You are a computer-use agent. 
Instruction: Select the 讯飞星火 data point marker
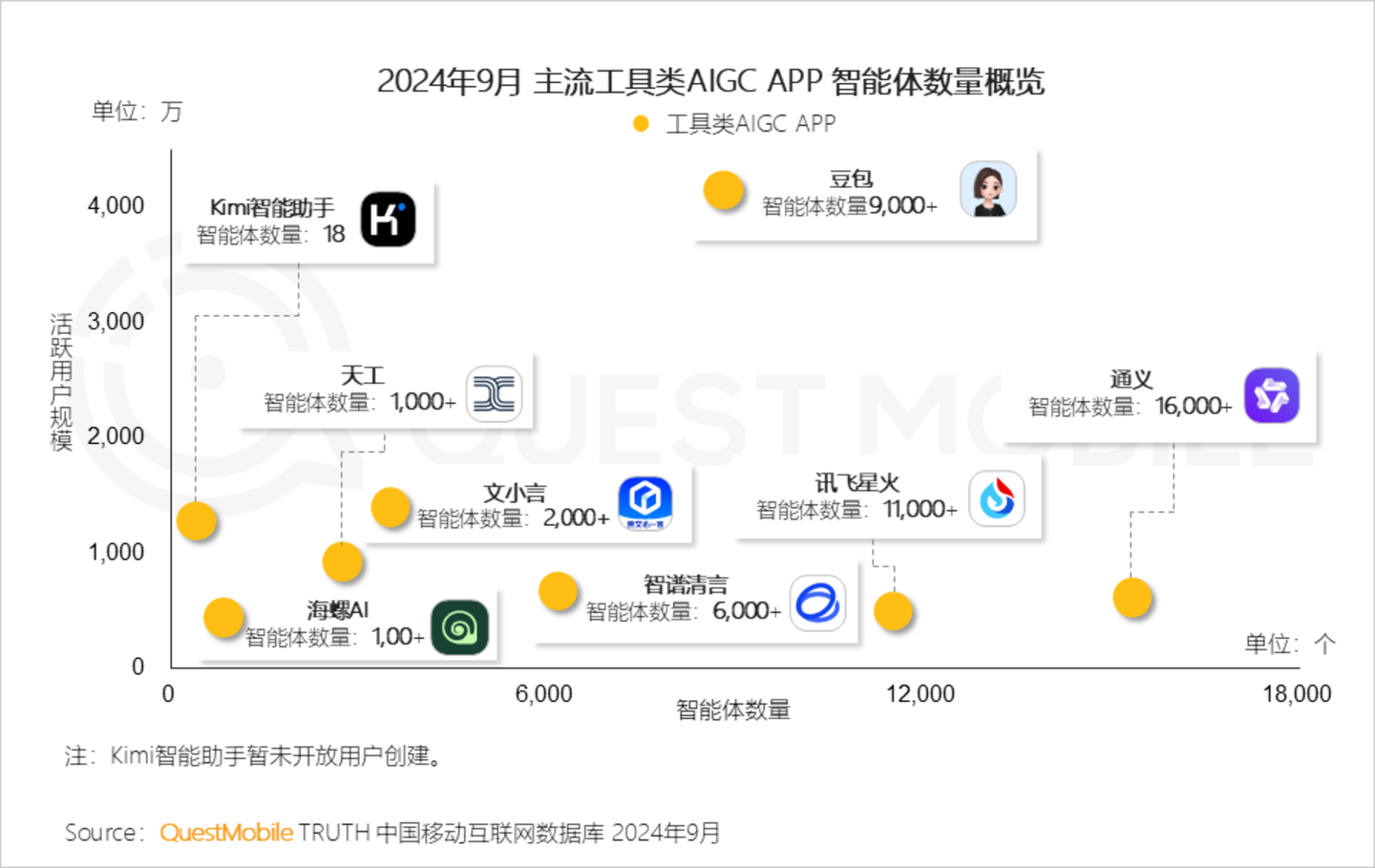(x=894, y=612)
